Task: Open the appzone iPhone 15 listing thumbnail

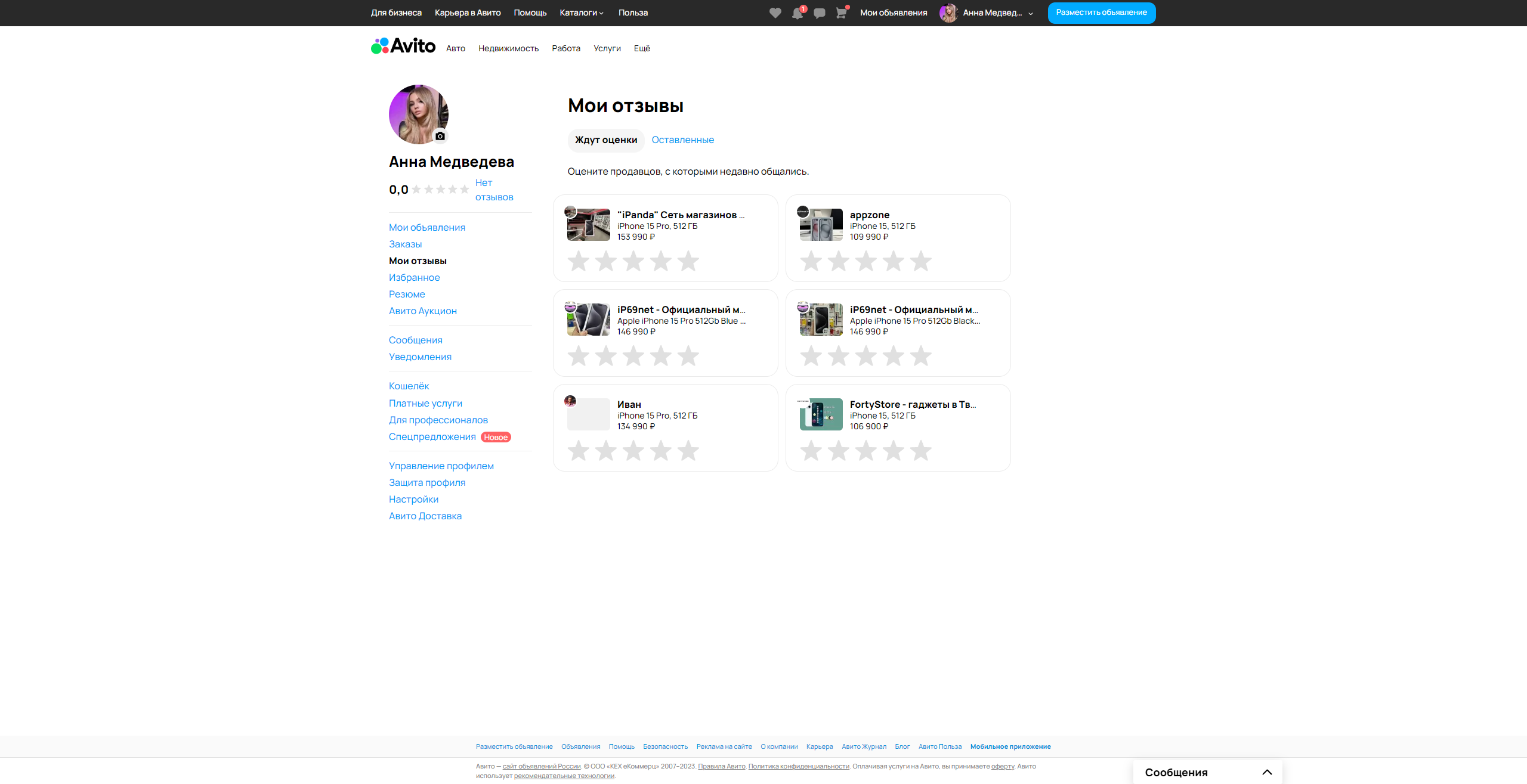Action: click(x=821, y=225)
